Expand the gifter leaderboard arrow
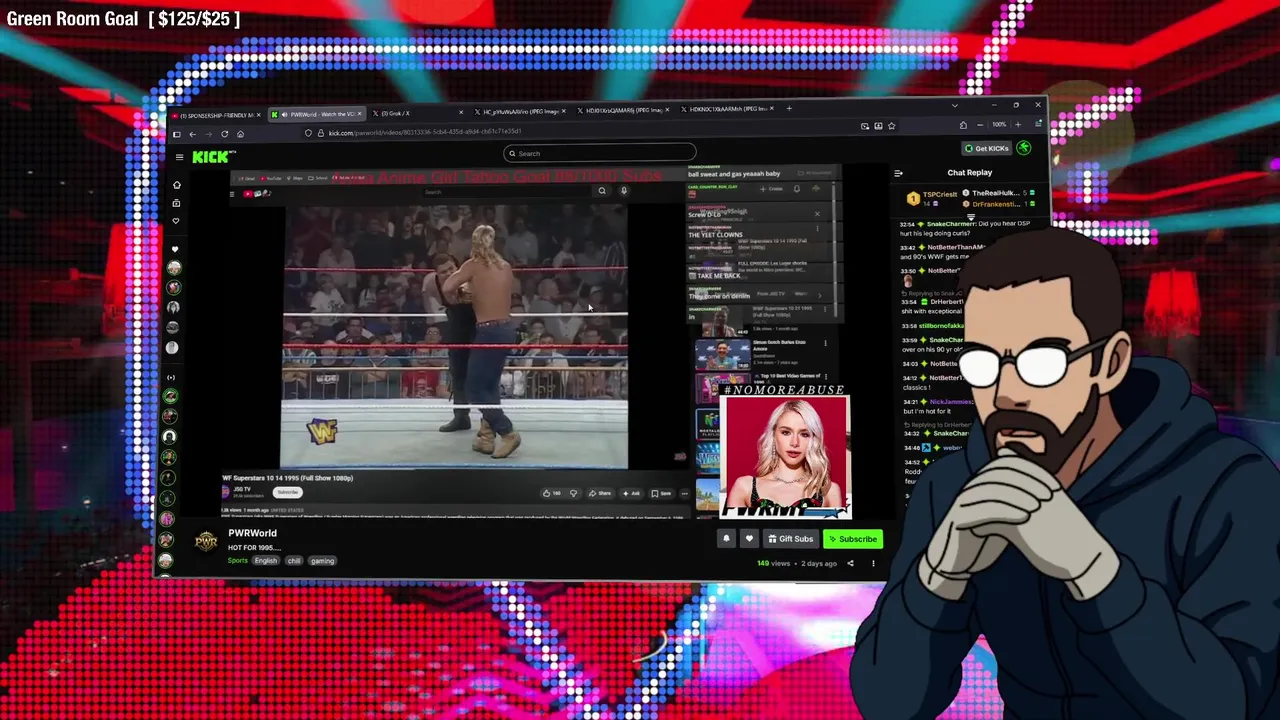This screenshot has height=720, width=1280. pyautogui.click(x=970, y=217)
